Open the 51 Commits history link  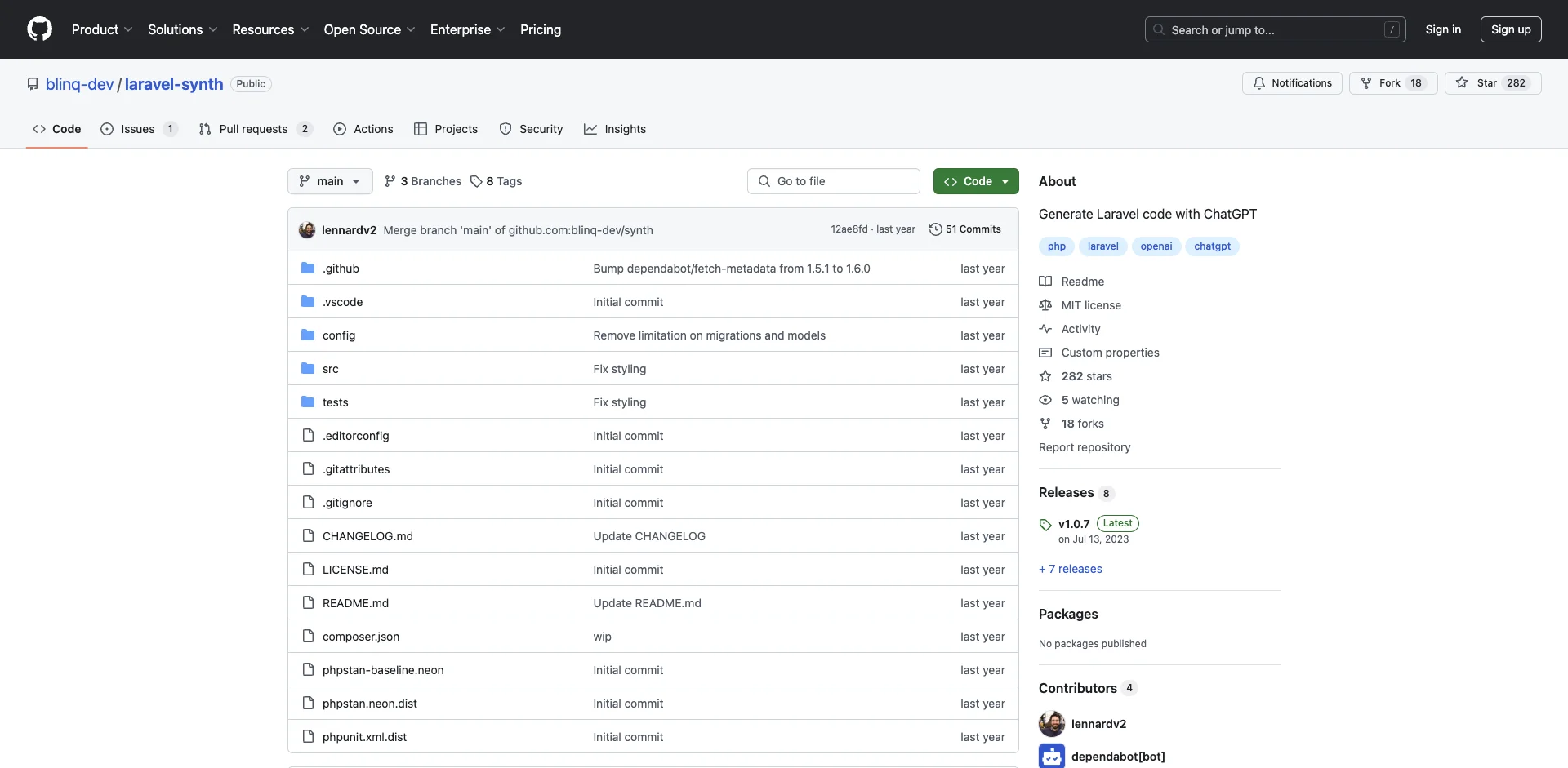[965, 229]
